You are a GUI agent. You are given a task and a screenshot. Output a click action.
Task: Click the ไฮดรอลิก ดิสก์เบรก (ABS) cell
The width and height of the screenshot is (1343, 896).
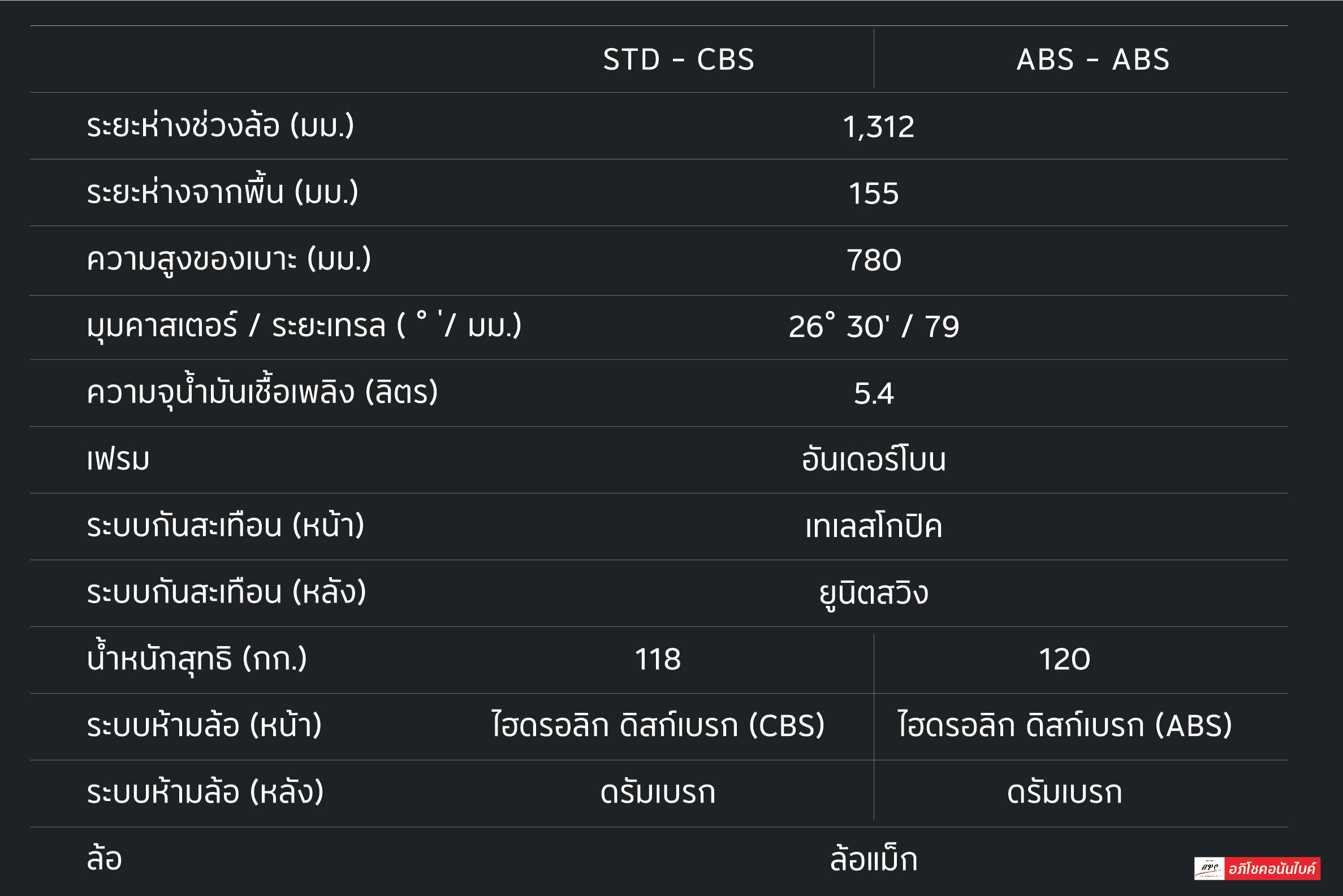pos(1064,726)
